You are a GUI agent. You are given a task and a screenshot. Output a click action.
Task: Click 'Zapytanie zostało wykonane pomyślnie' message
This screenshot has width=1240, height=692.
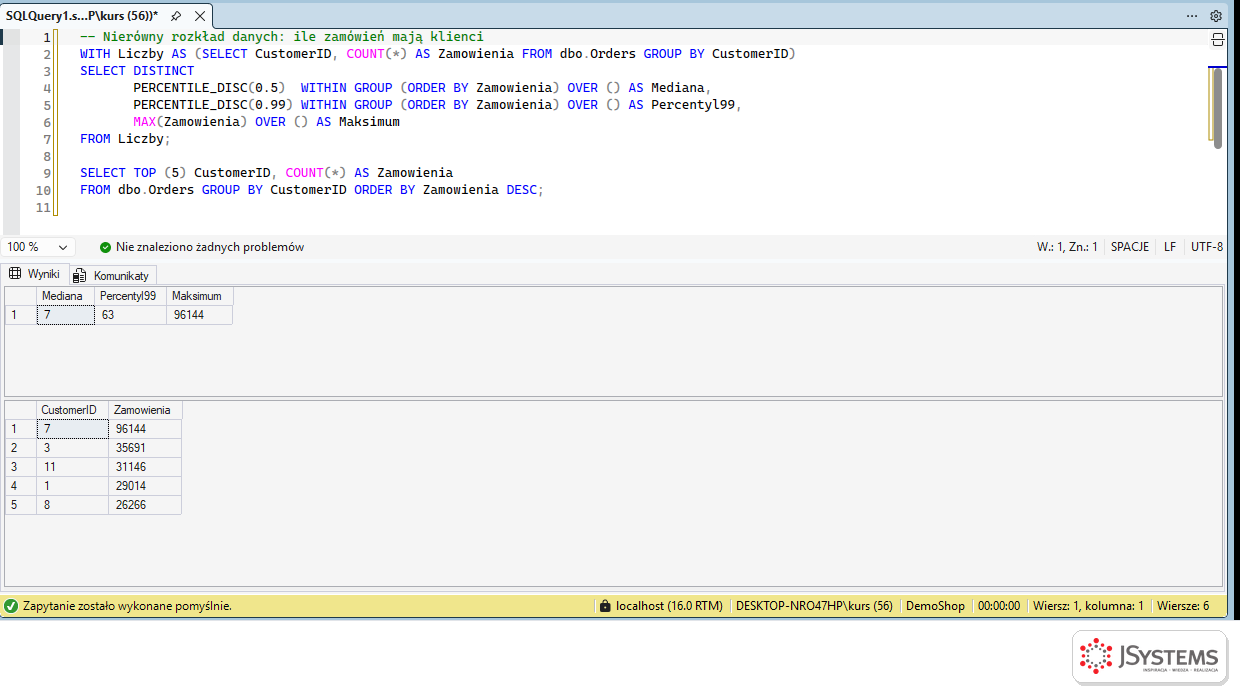click(127, 606)
